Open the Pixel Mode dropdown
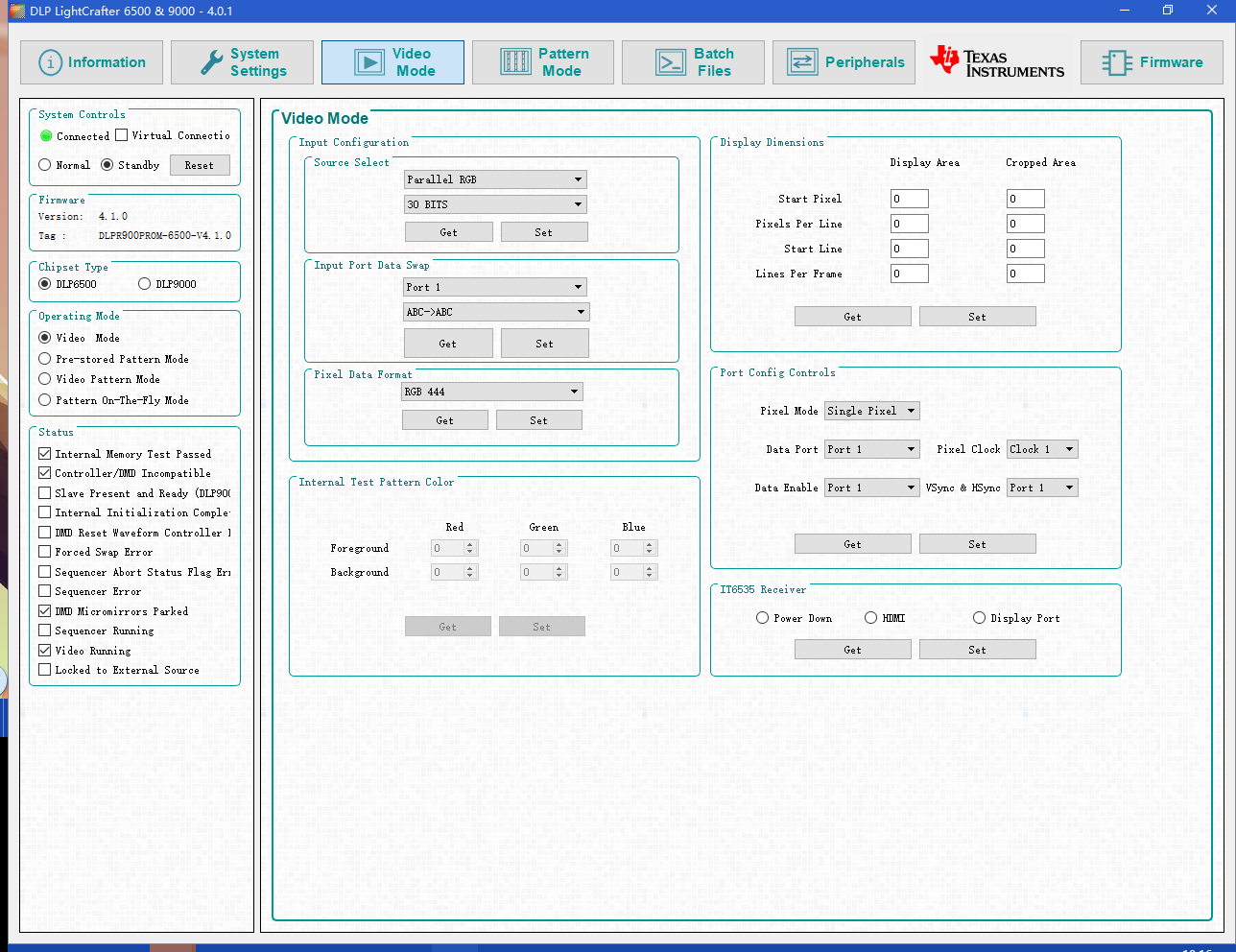 click(x=872, y=411)
